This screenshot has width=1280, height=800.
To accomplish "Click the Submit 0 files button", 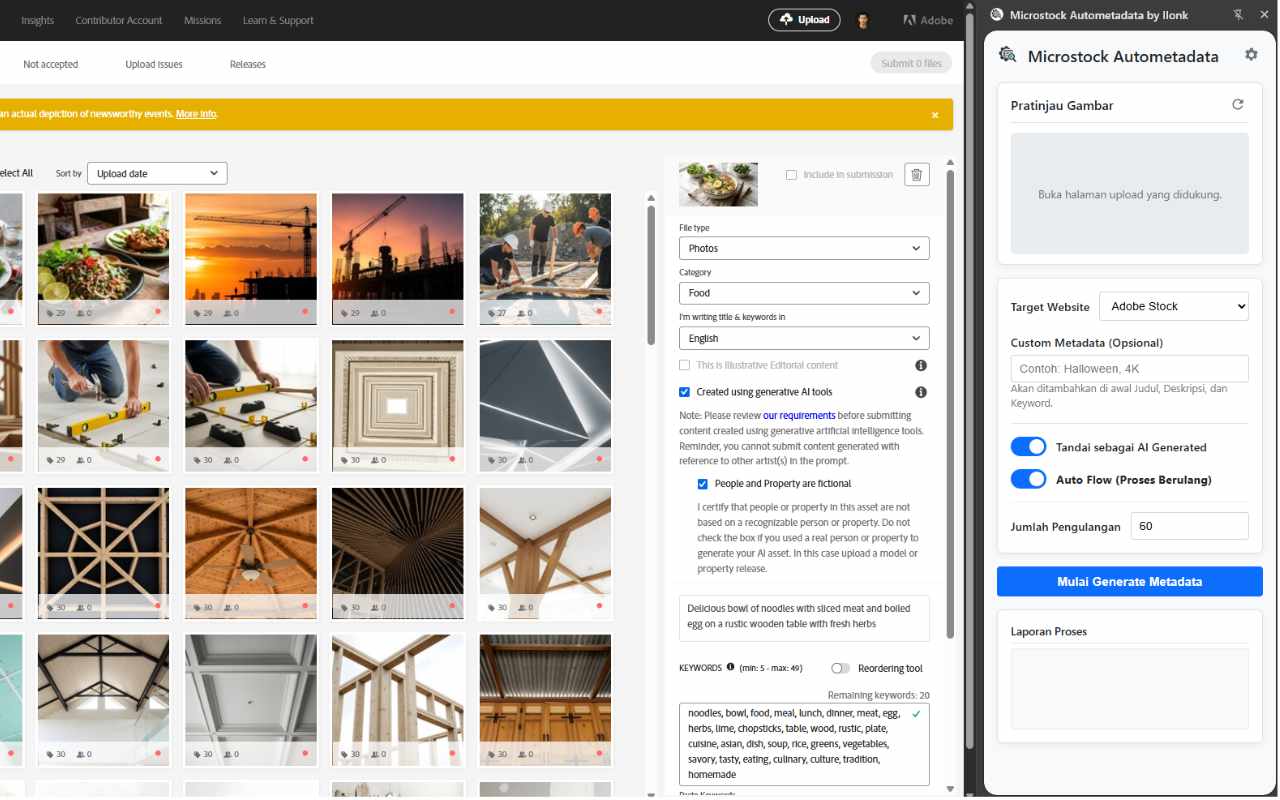I will (911, 63).
